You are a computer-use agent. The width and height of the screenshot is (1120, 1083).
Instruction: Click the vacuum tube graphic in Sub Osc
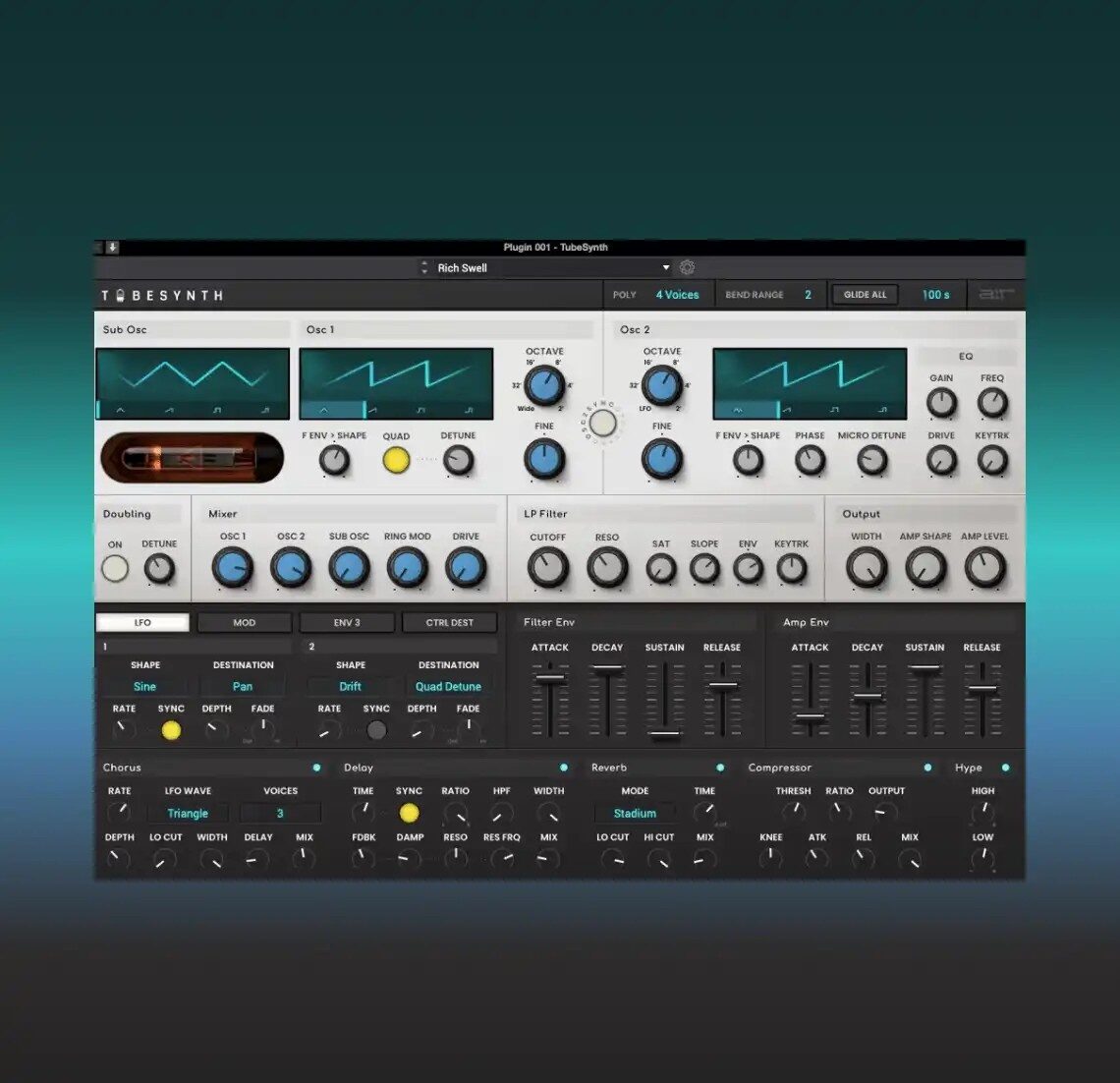tap(192, 457)
